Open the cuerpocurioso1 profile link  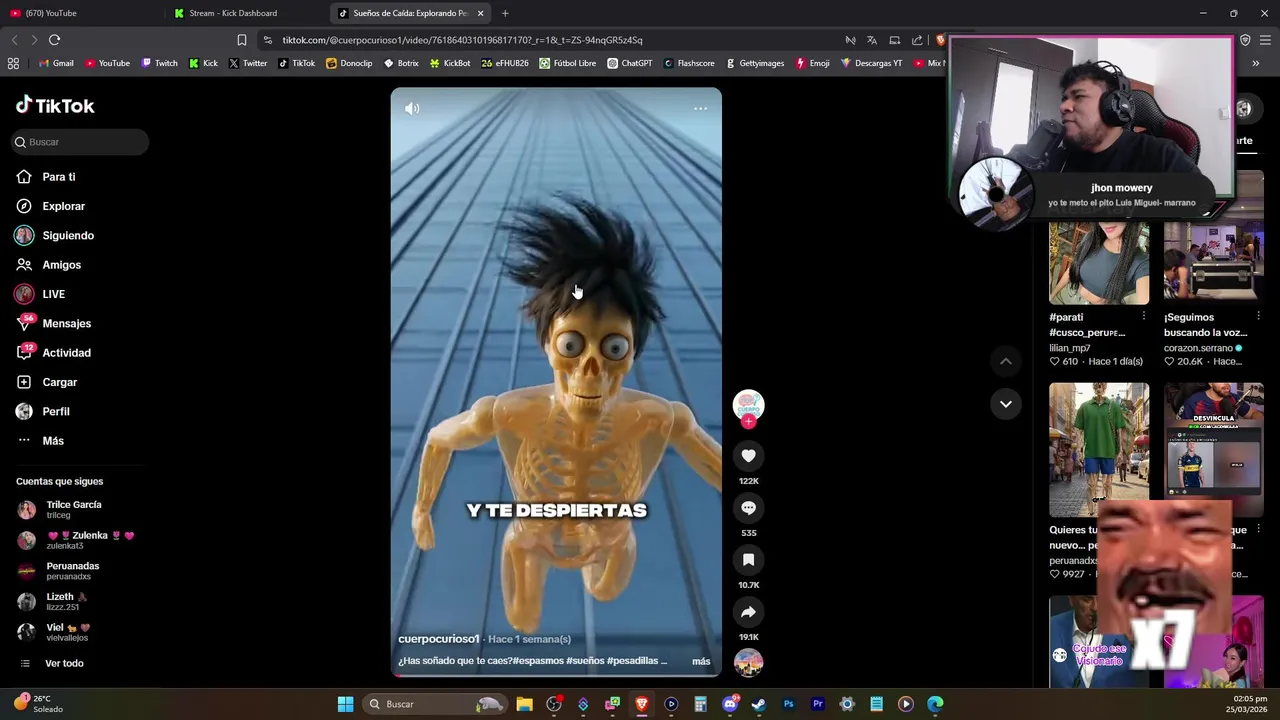click(x=439, y=639)
